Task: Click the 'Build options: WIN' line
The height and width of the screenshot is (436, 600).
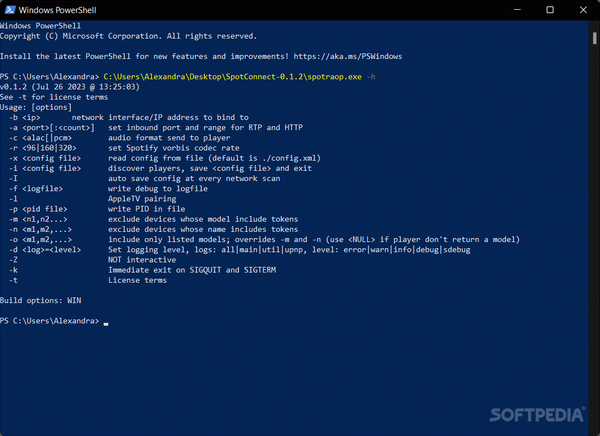Action: (x=41, y=300)
